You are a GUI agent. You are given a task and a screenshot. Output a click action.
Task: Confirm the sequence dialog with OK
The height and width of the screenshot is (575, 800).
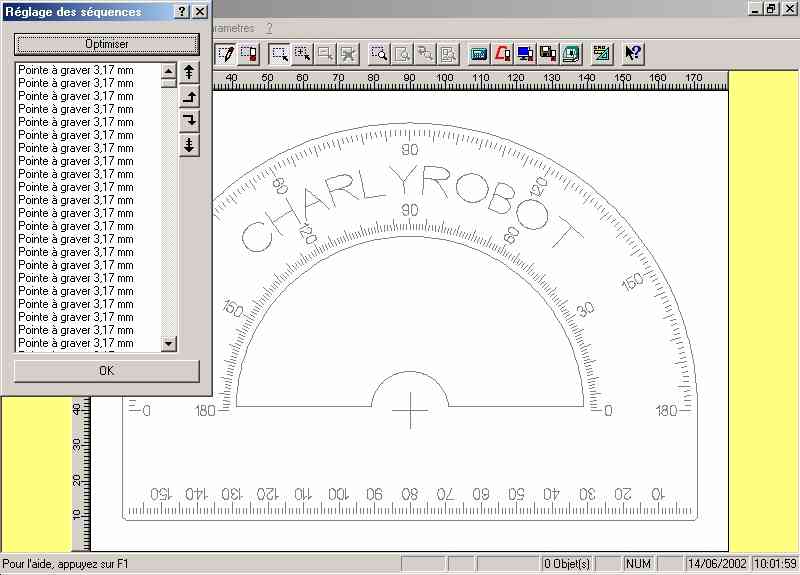107,371
